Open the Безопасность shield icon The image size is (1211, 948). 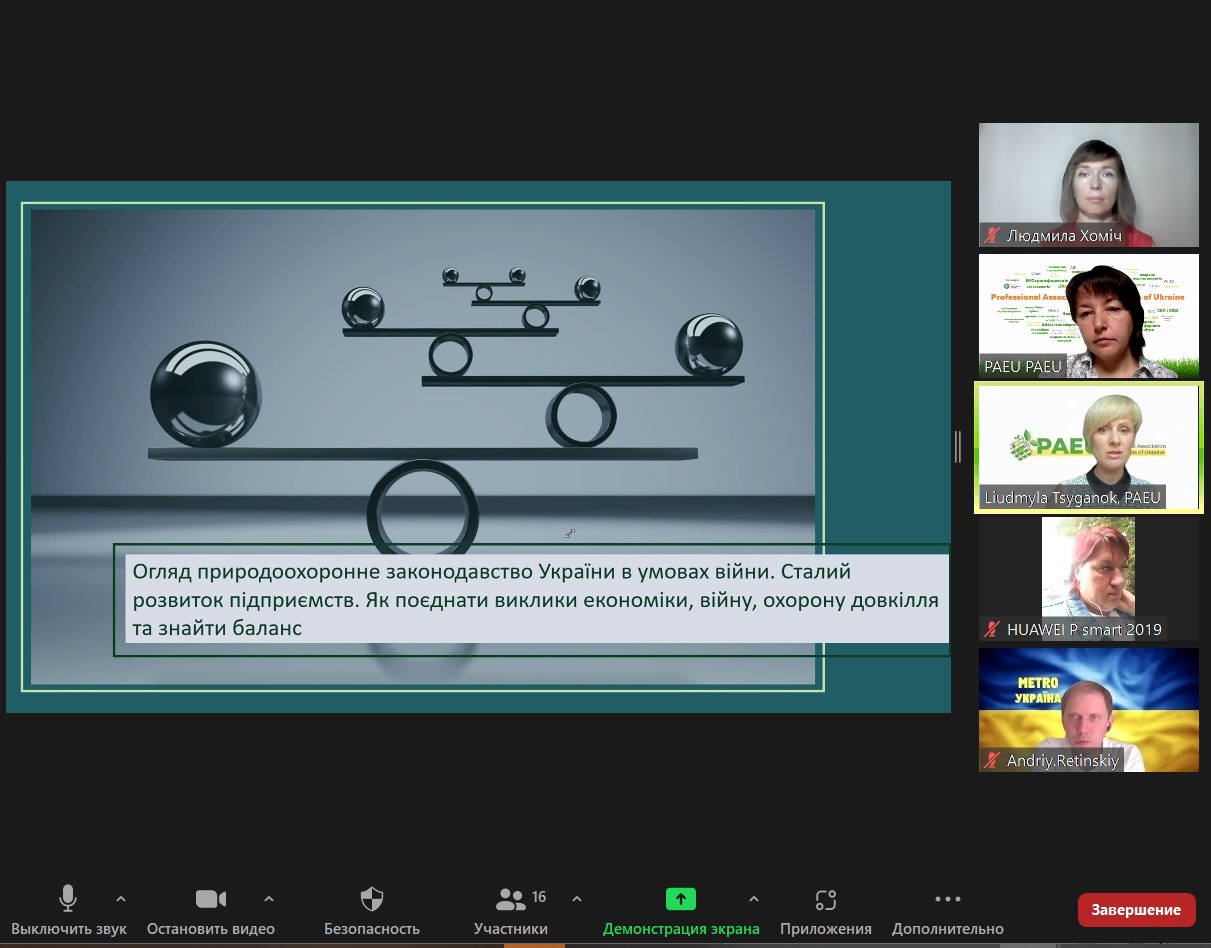point(371,899)
